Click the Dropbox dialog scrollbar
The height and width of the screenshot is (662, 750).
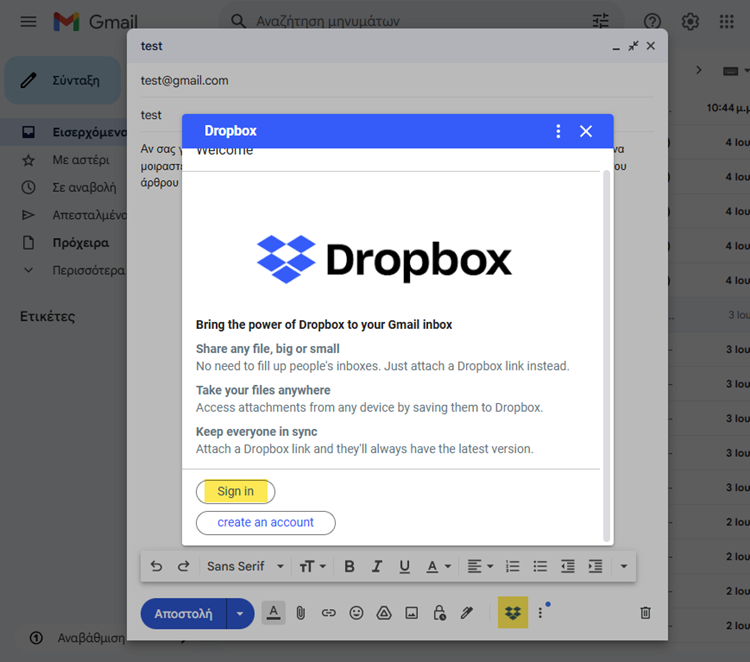pyautogui.click(x=607, y=356)
